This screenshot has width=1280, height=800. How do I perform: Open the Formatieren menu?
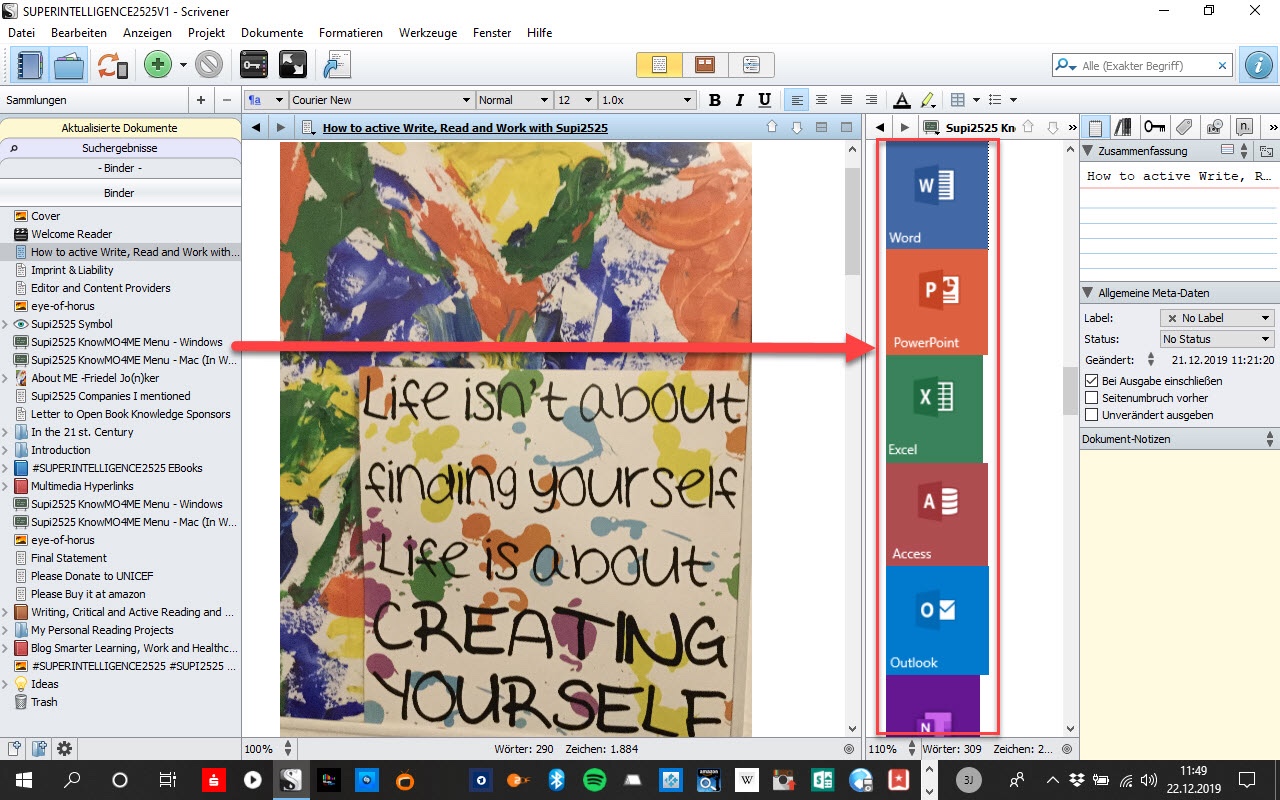(350, 33)
